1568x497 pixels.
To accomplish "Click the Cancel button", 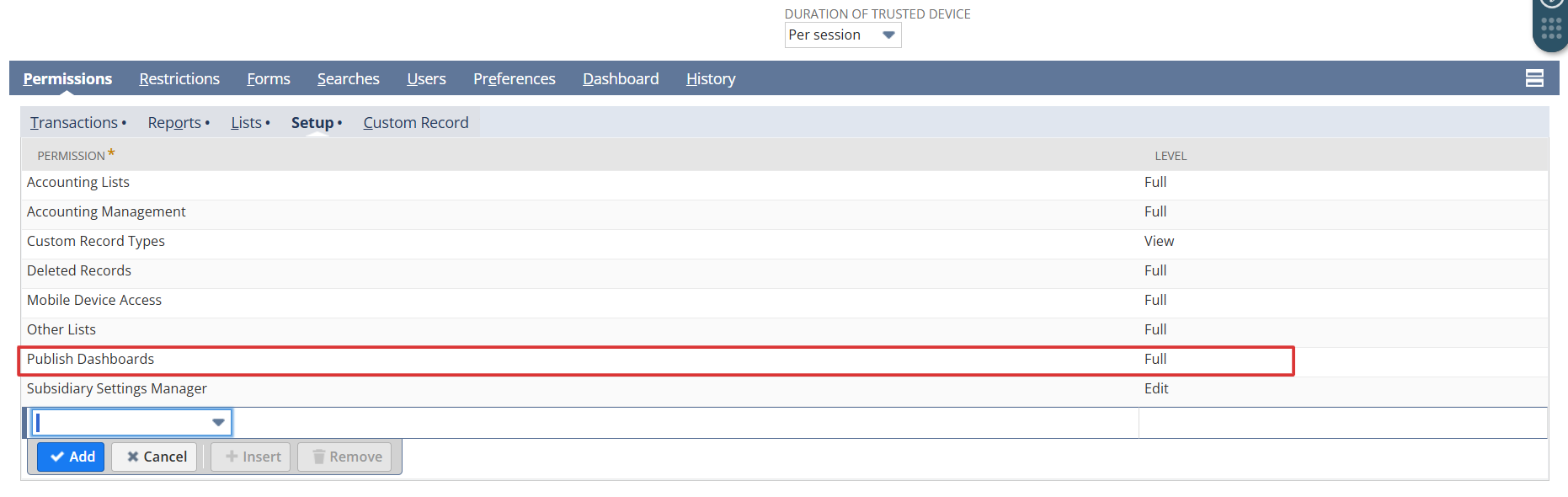I will click(x=156, y=457).
